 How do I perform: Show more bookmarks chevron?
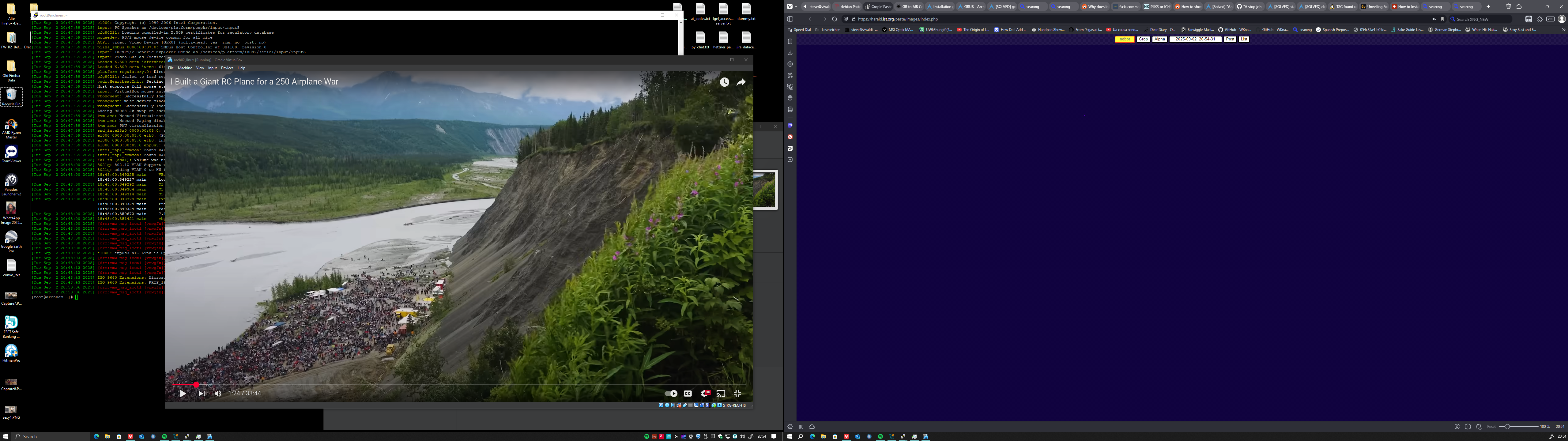(x=1563, y=29)
